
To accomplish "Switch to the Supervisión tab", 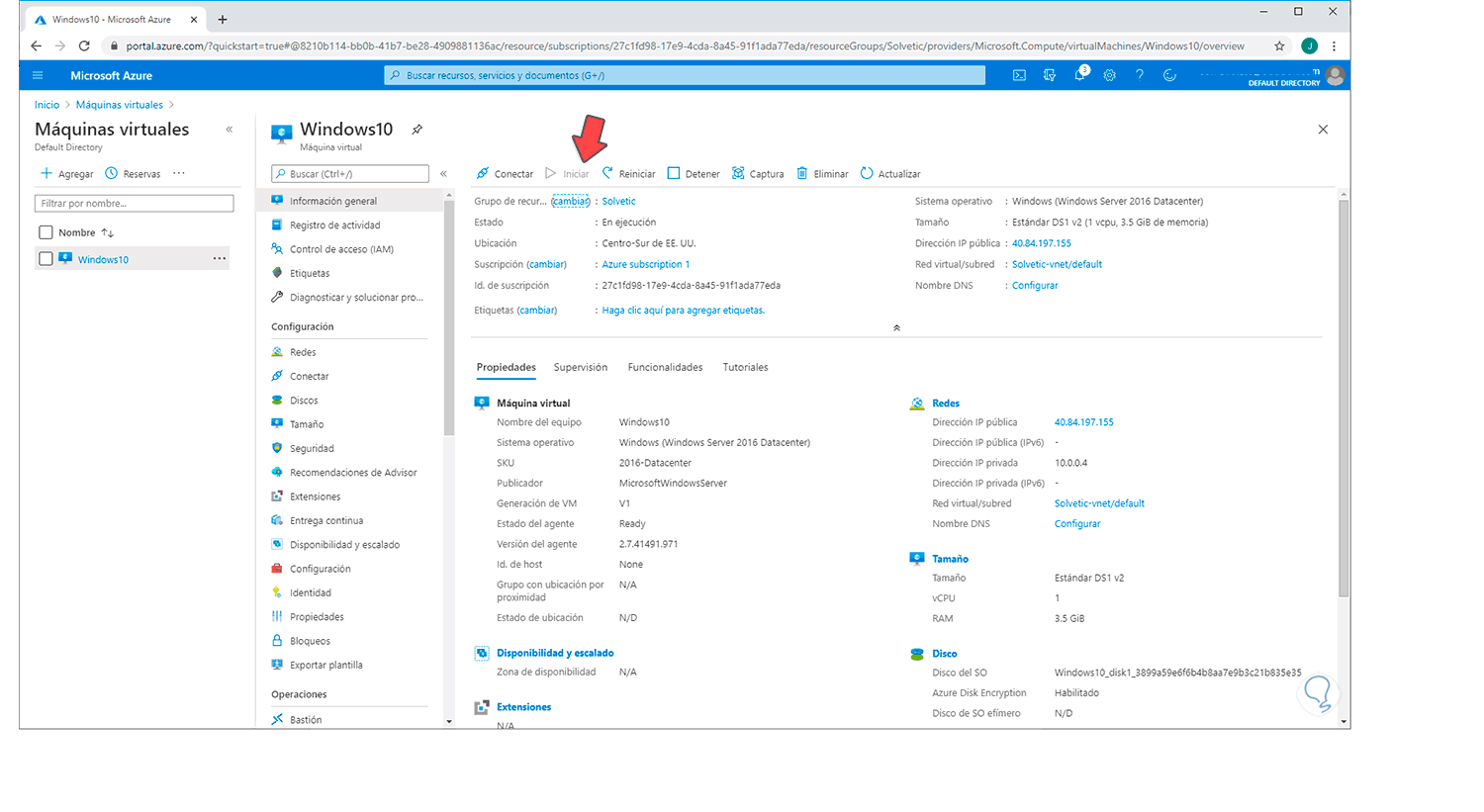I will pyautogui.click(x=581, y=367).
